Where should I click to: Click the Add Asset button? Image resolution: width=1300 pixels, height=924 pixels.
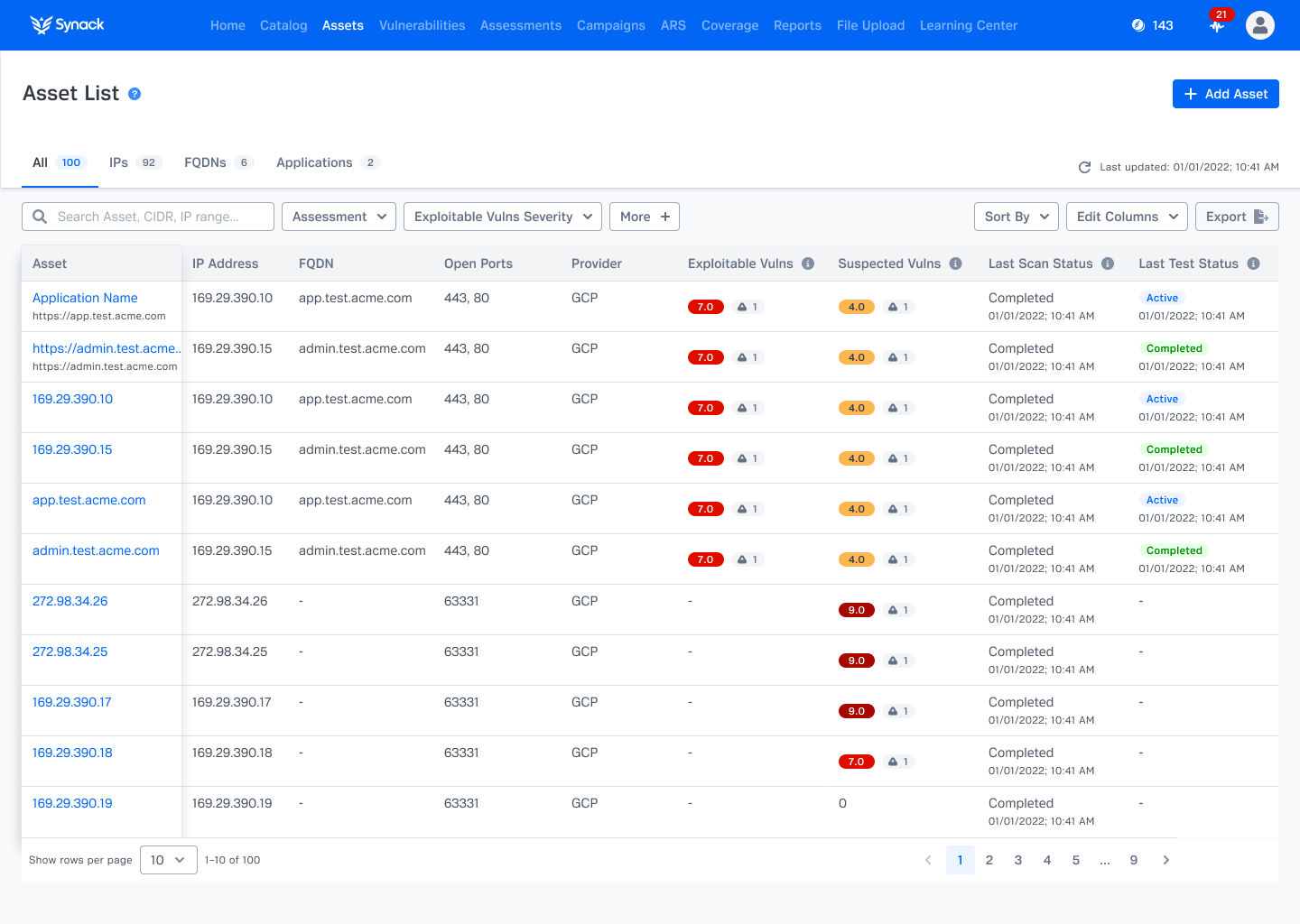coord(1225,94)
